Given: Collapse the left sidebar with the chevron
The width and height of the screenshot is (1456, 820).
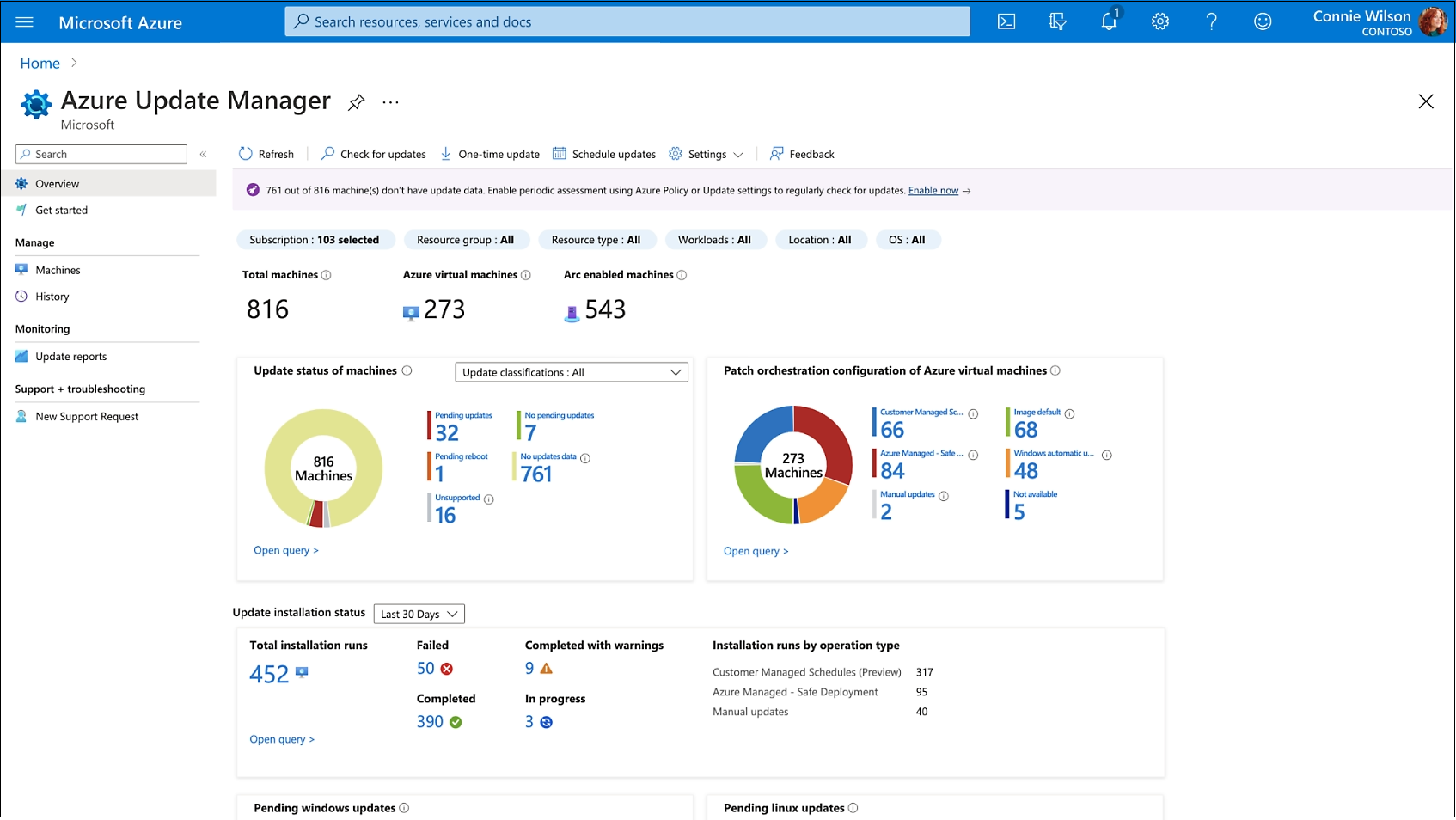Looking at the screenshot, I should (204, 154).
